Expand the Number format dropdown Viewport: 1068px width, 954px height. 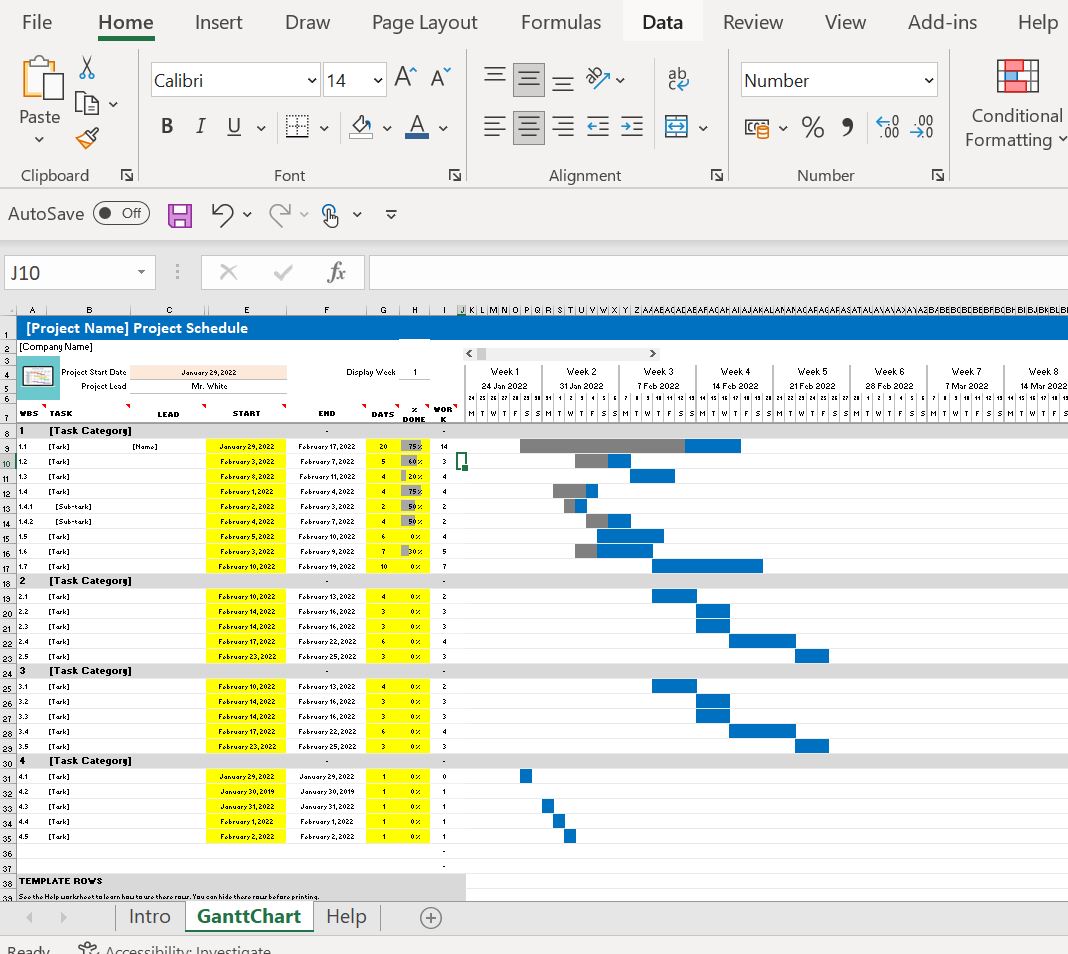(x=928, y=80)
